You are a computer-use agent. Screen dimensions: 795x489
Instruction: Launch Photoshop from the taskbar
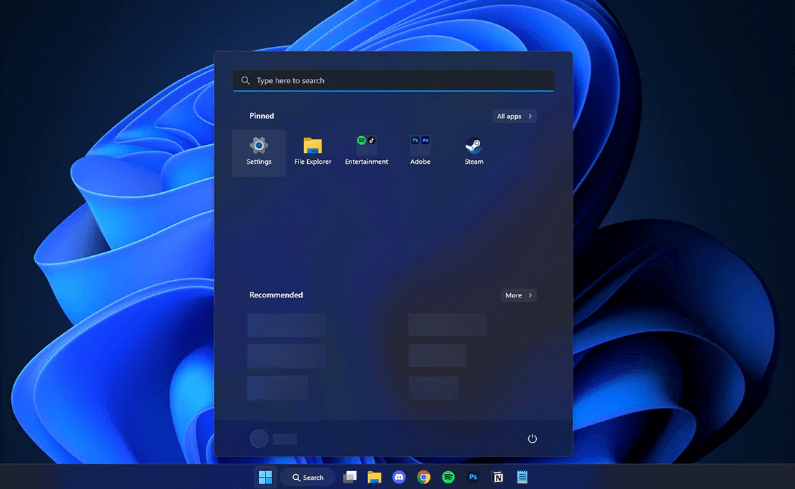473,477
